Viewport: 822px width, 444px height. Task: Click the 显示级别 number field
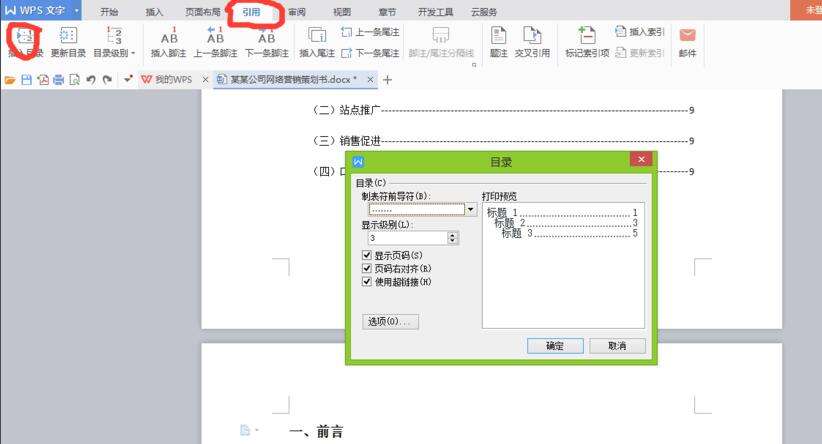tap(407, 238)
